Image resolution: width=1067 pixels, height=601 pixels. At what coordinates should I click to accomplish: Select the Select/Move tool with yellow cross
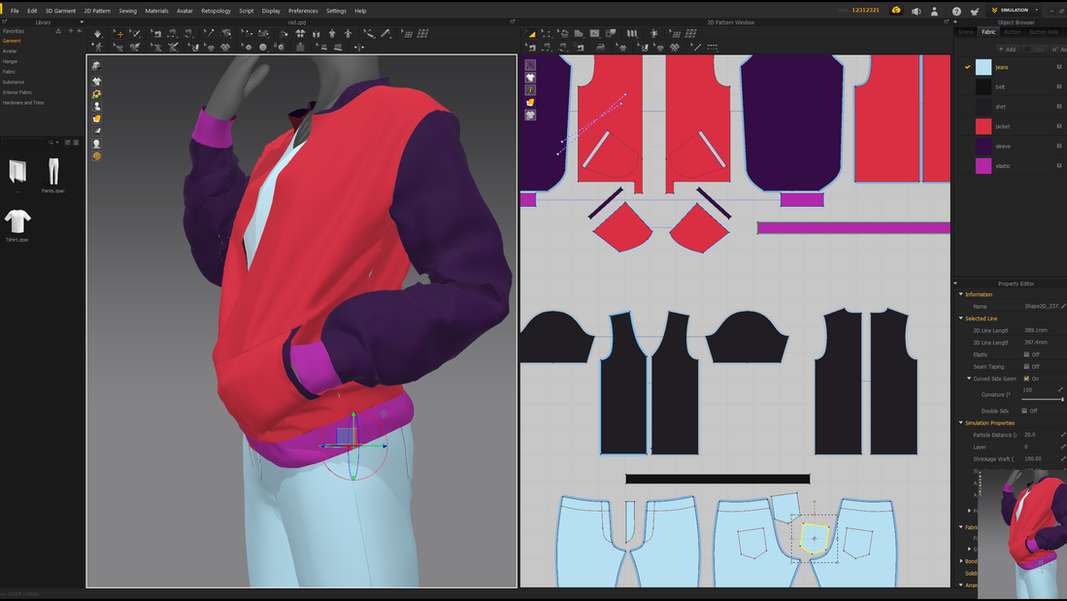[x=118, y=33]
